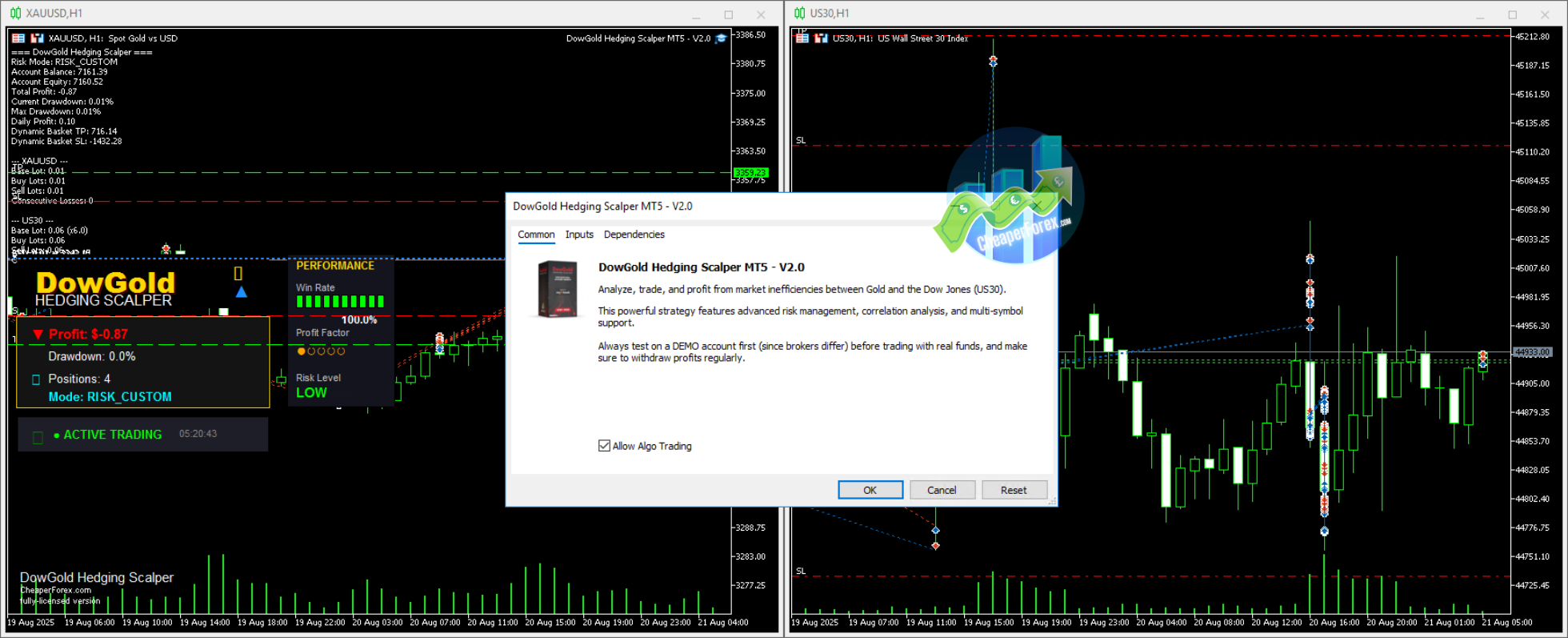Screen dimensions: 1568x638
Task: Click the 'Drawdown: 0.0%' text
Action: point(92,356)
